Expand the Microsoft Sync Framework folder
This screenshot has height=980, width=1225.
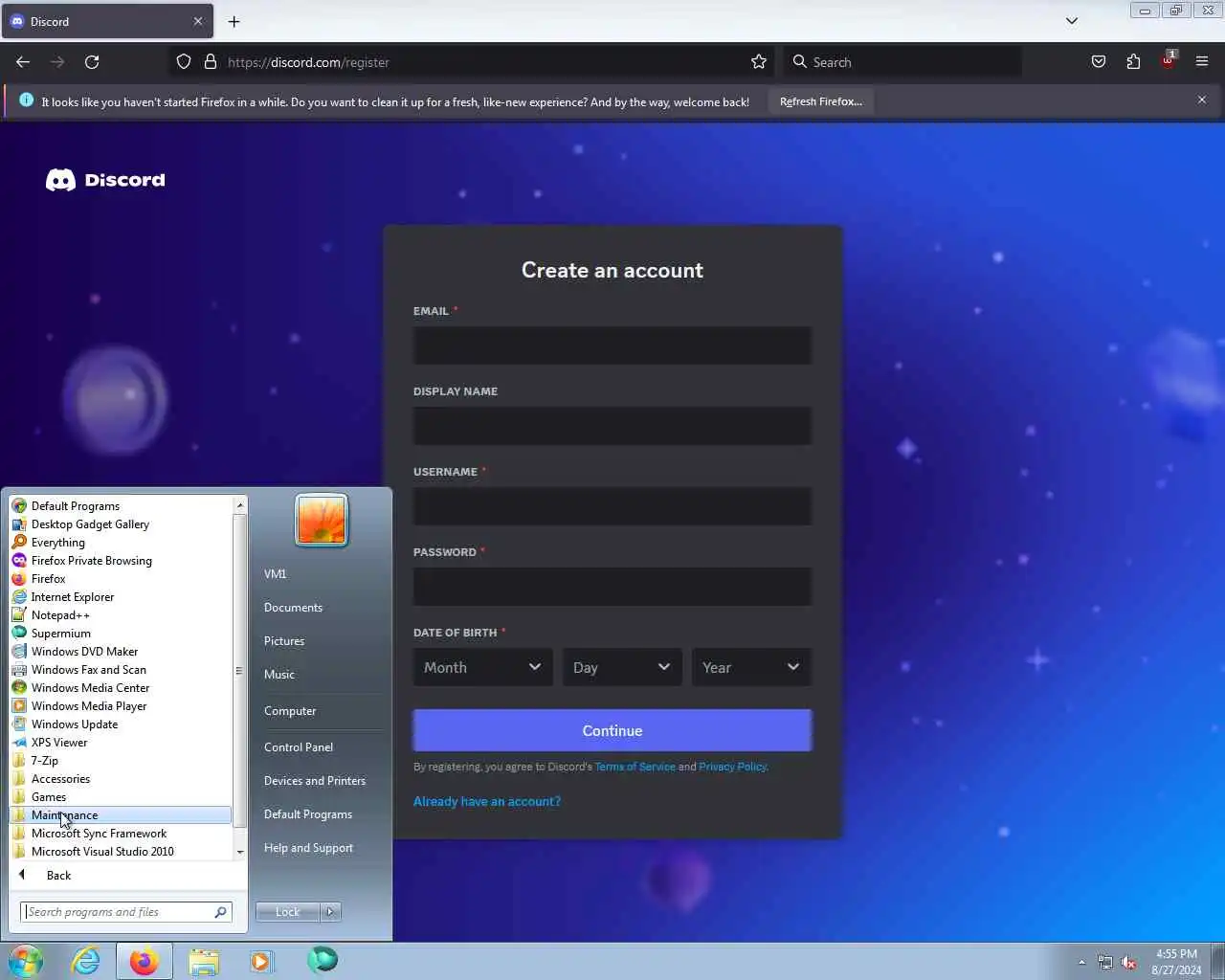[121, 834]
